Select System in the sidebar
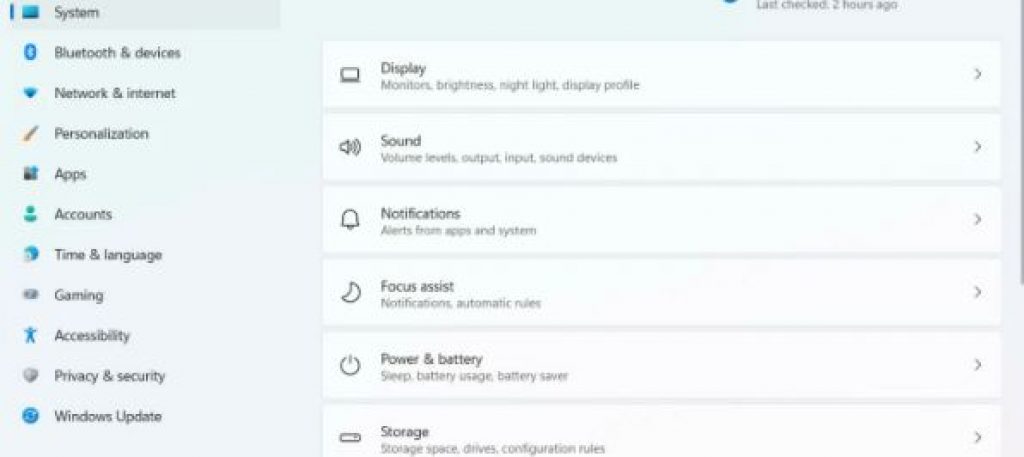 (x=76, y=13)
